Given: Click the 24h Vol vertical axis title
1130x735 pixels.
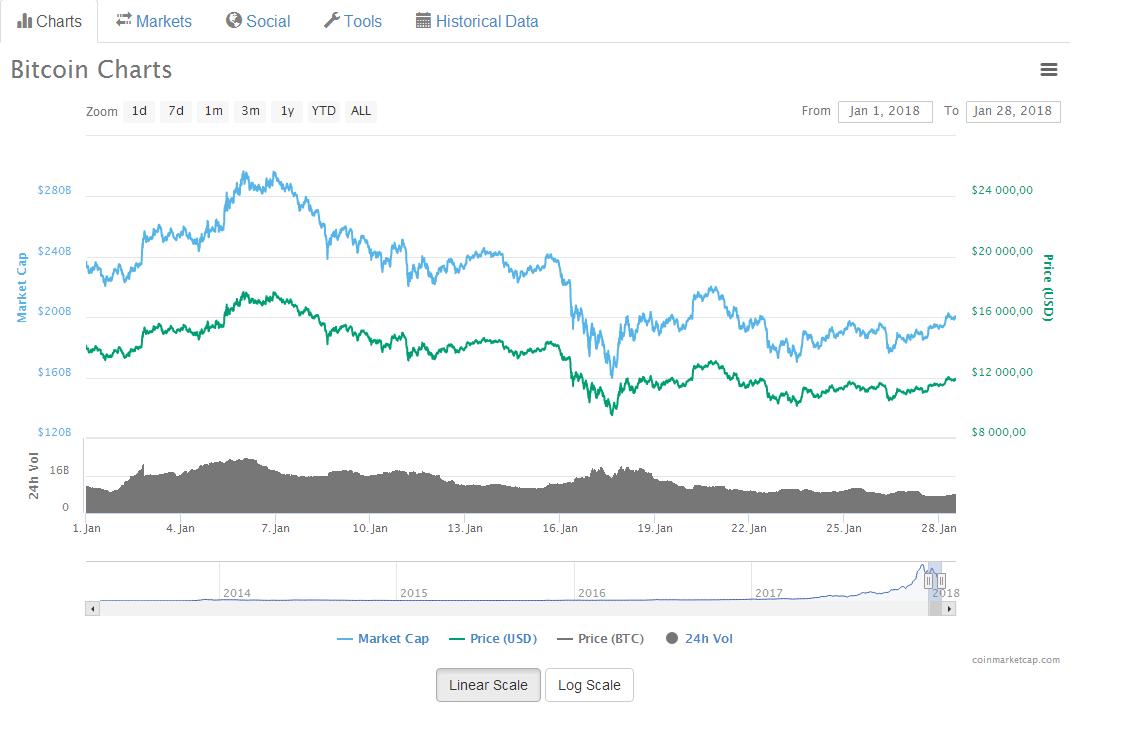Looking at the screenshot, I should 33,476.
